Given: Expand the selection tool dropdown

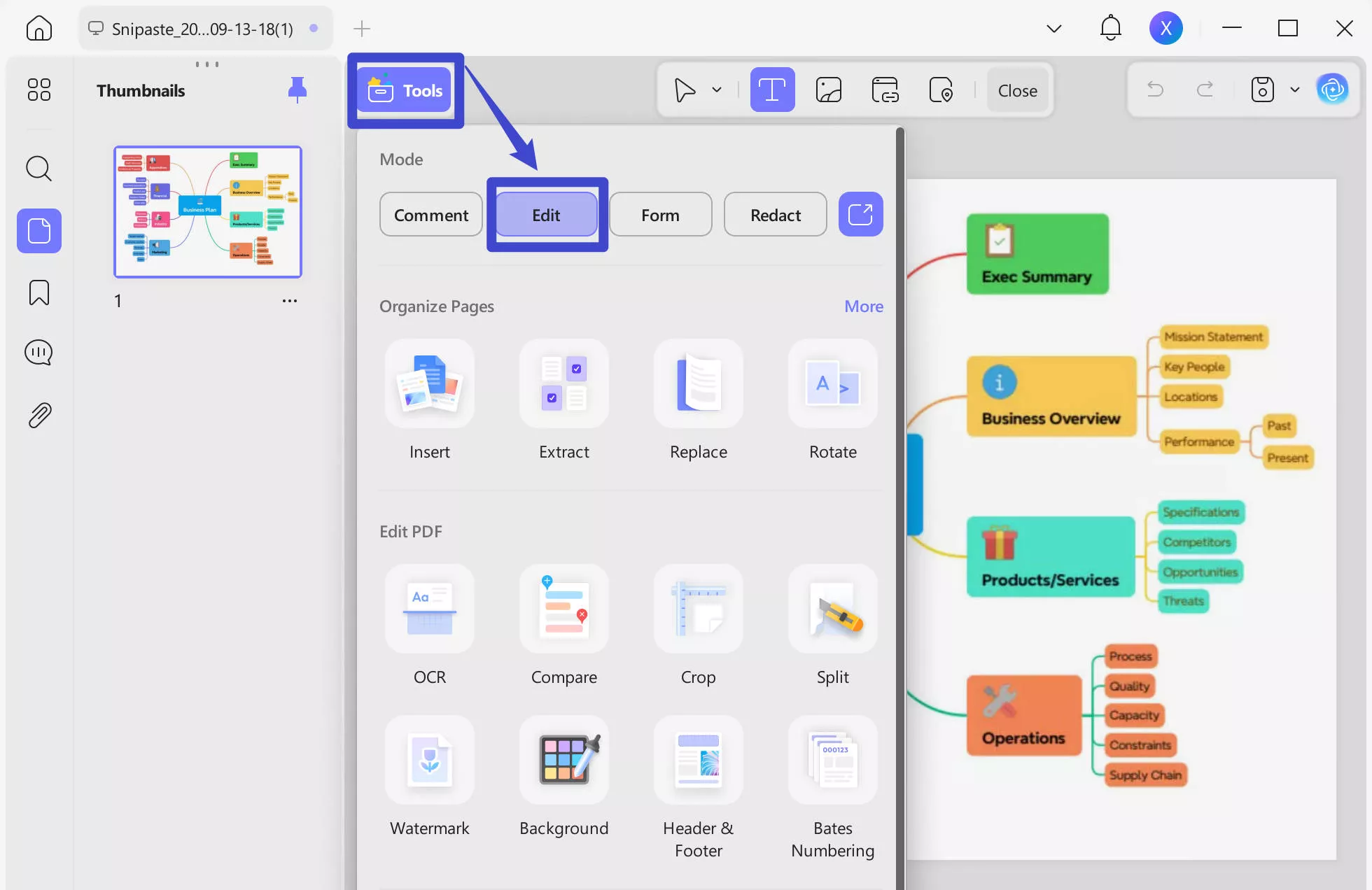Looking at the screenshot, I should (x=716, y=90).
